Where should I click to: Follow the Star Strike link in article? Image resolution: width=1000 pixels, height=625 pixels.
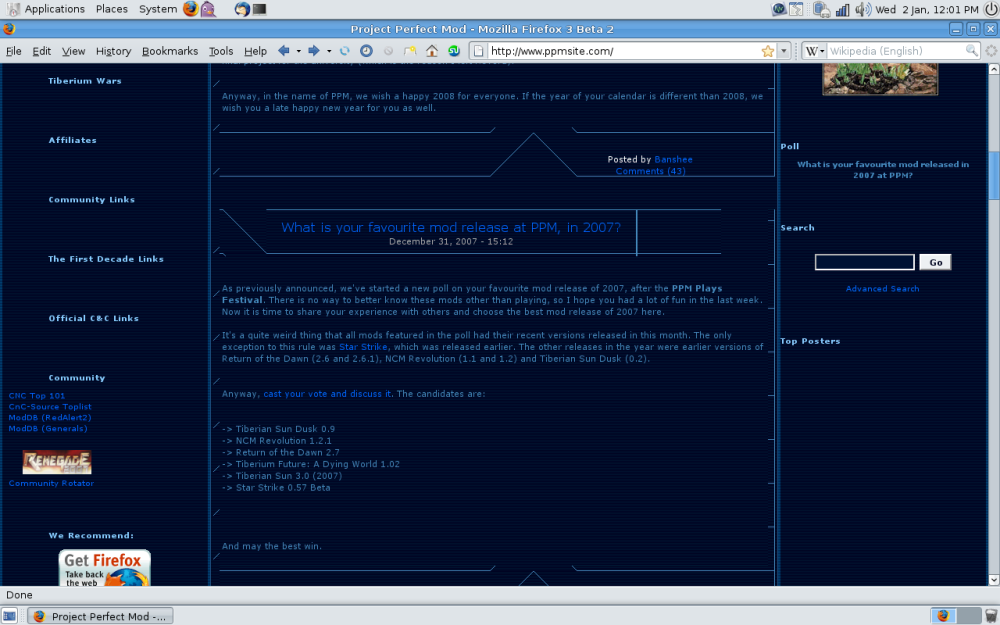coord(363,347)
